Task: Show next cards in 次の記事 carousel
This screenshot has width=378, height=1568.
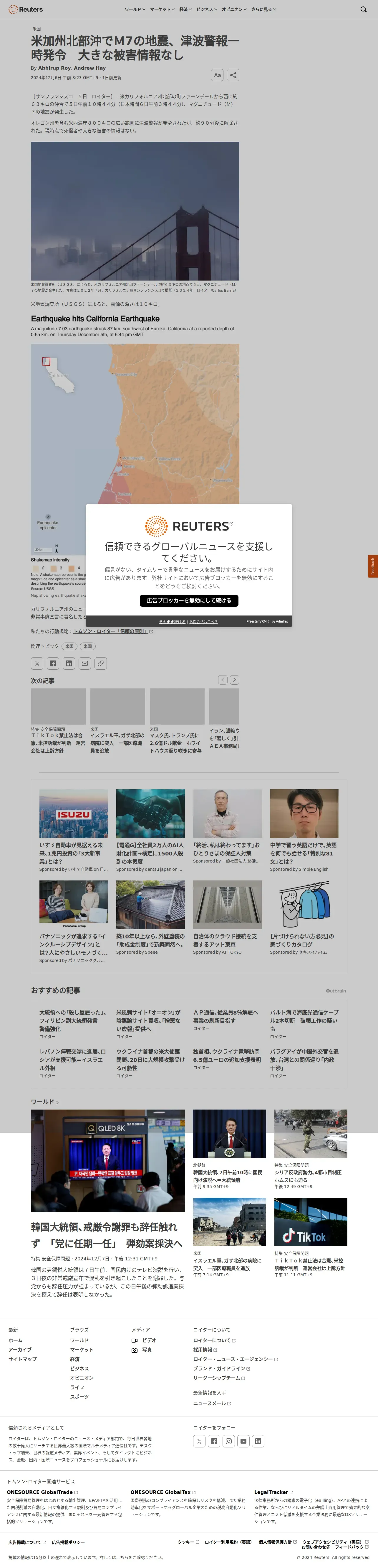Action: [235, 679]
